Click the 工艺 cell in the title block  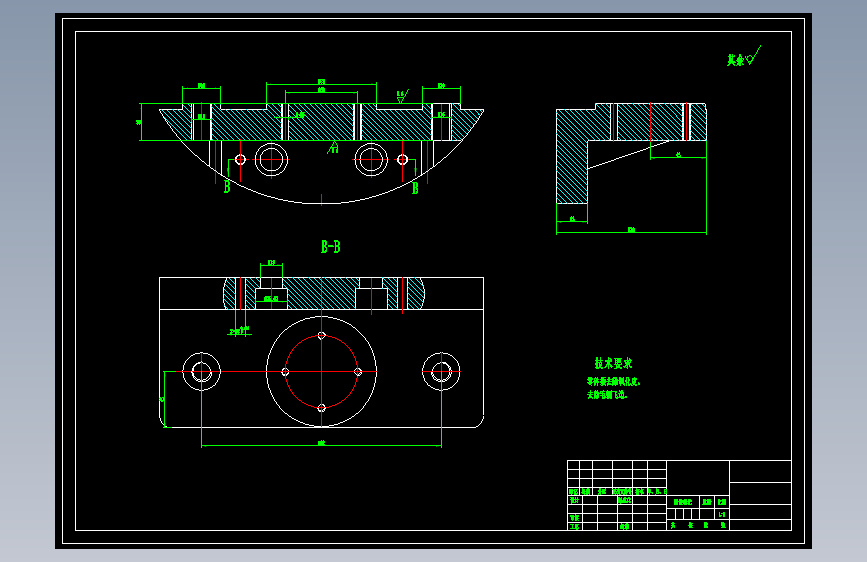pyautogui.click(x=574, y=527)
